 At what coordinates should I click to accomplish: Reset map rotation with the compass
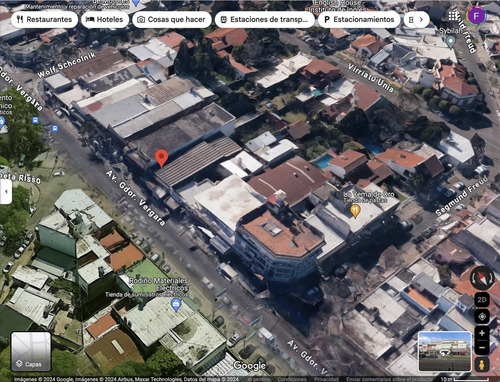coord(482,278)
